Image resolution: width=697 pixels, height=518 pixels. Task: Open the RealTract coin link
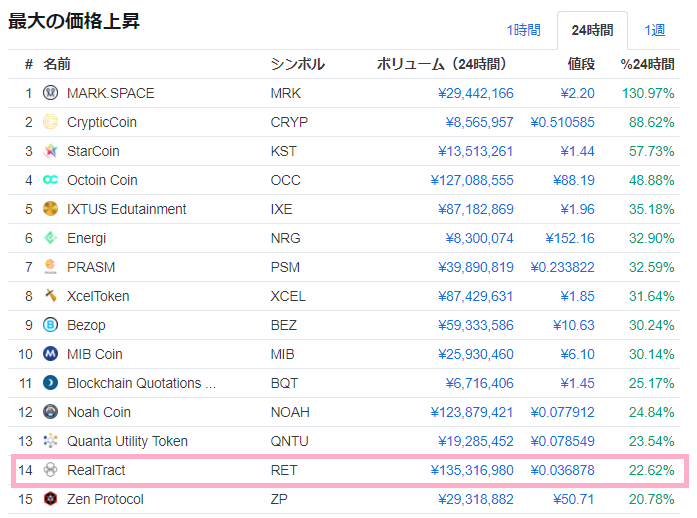pos(96,470)
